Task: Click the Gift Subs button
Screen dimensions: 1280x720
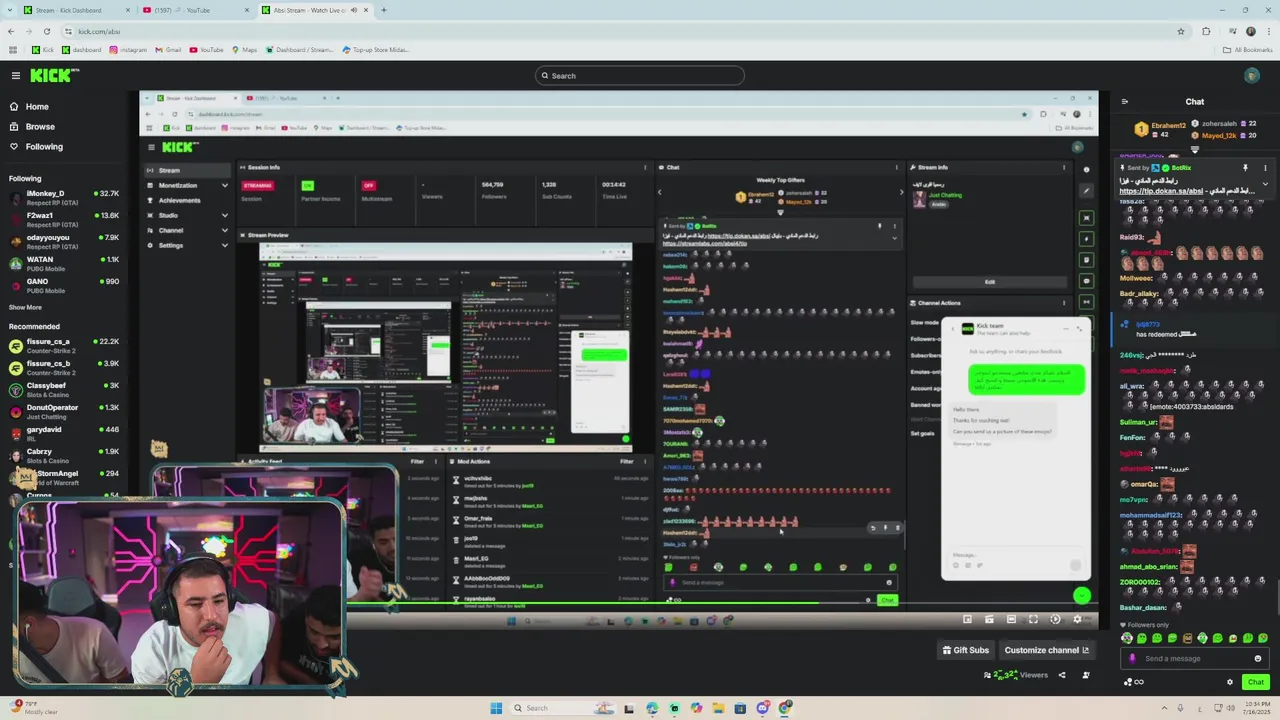Action: [x=966, y=650]
